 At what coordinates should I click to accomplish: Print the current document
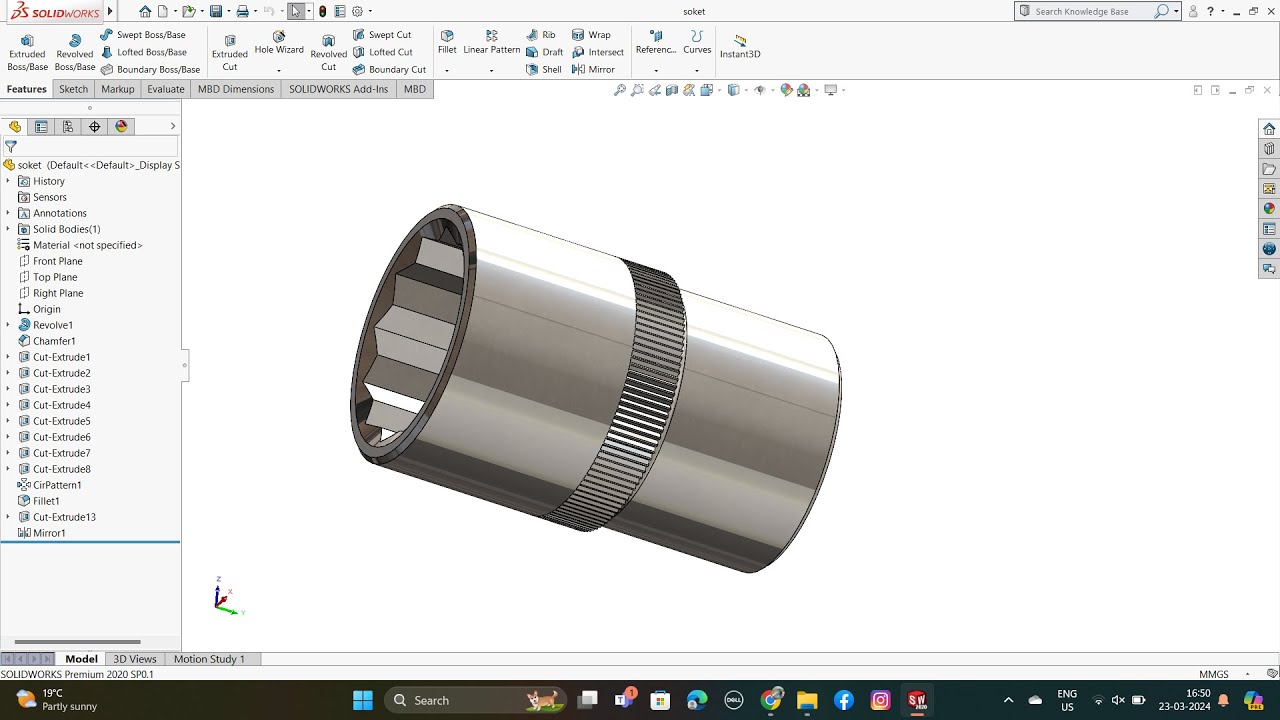click(242, 11)
